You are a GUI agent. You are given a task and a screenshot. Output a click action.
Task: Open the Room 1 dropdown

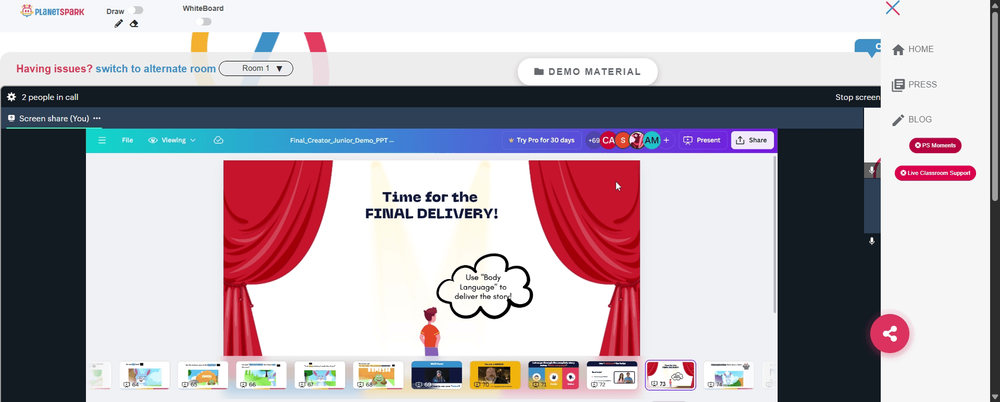point(256,68)
